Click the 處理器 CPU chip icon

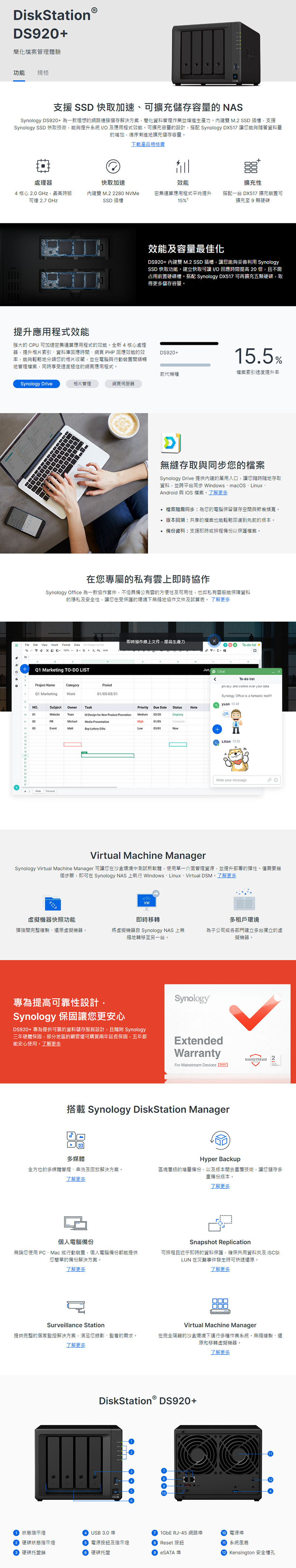43,166
